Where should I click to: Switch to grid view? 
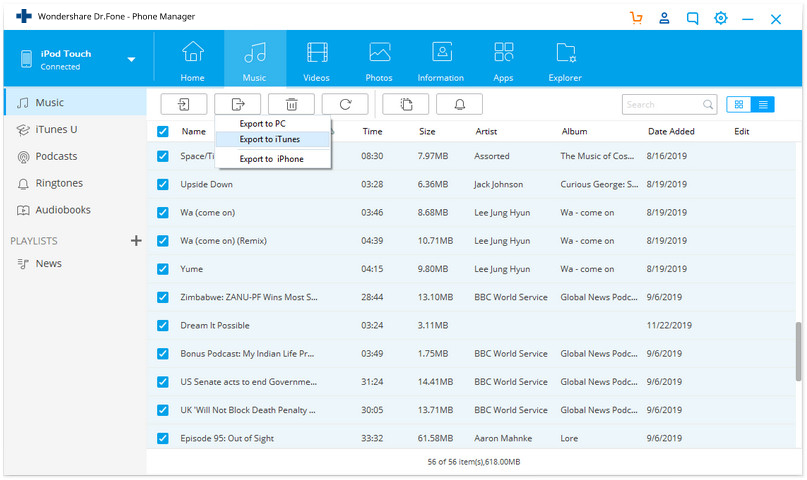tap(739, 104)
